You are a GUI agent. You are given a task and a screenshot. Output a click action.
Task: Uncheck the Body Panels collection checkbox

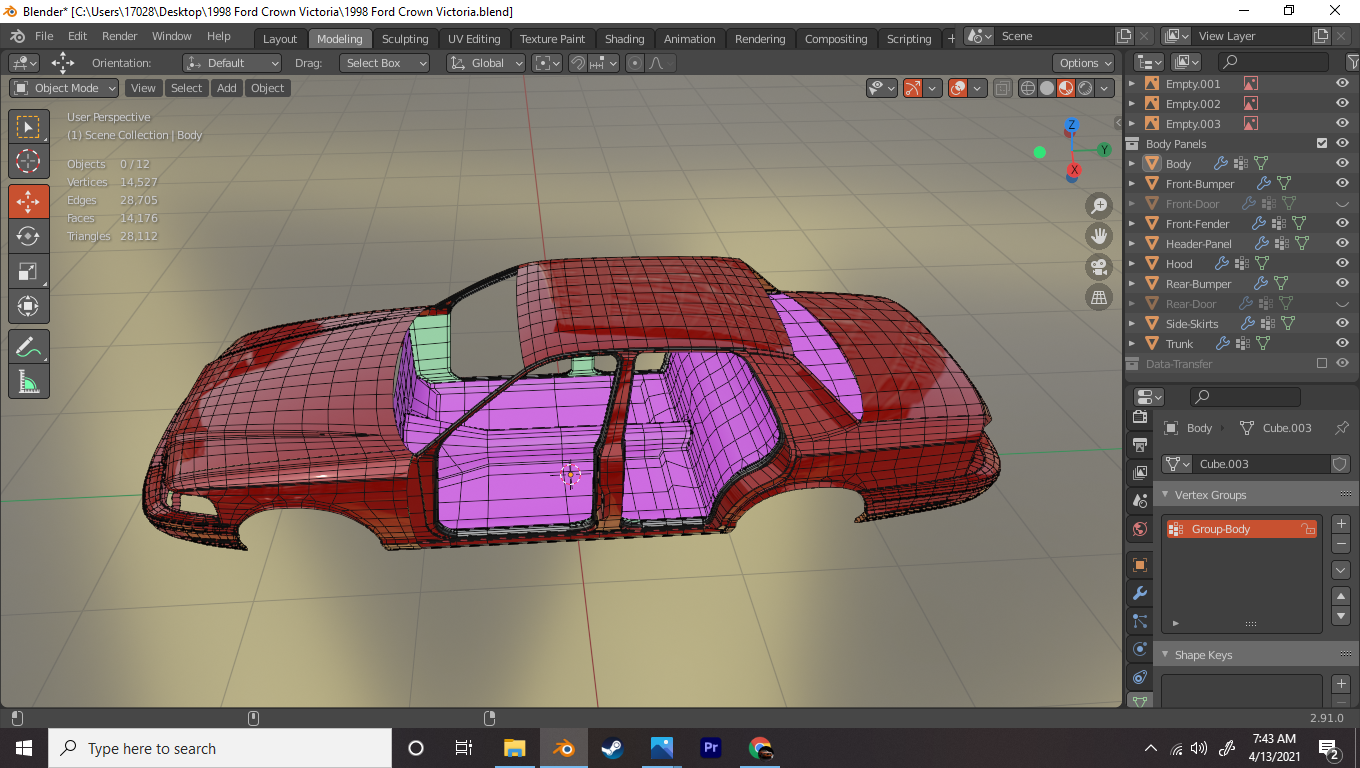[1322, 144]
